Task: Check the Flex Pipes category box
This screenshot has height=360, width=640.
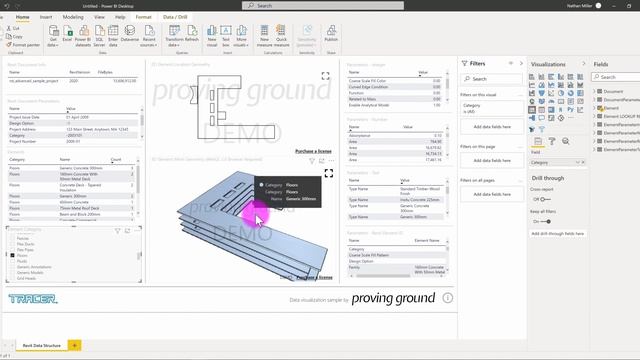Action: tap(12, 249)
